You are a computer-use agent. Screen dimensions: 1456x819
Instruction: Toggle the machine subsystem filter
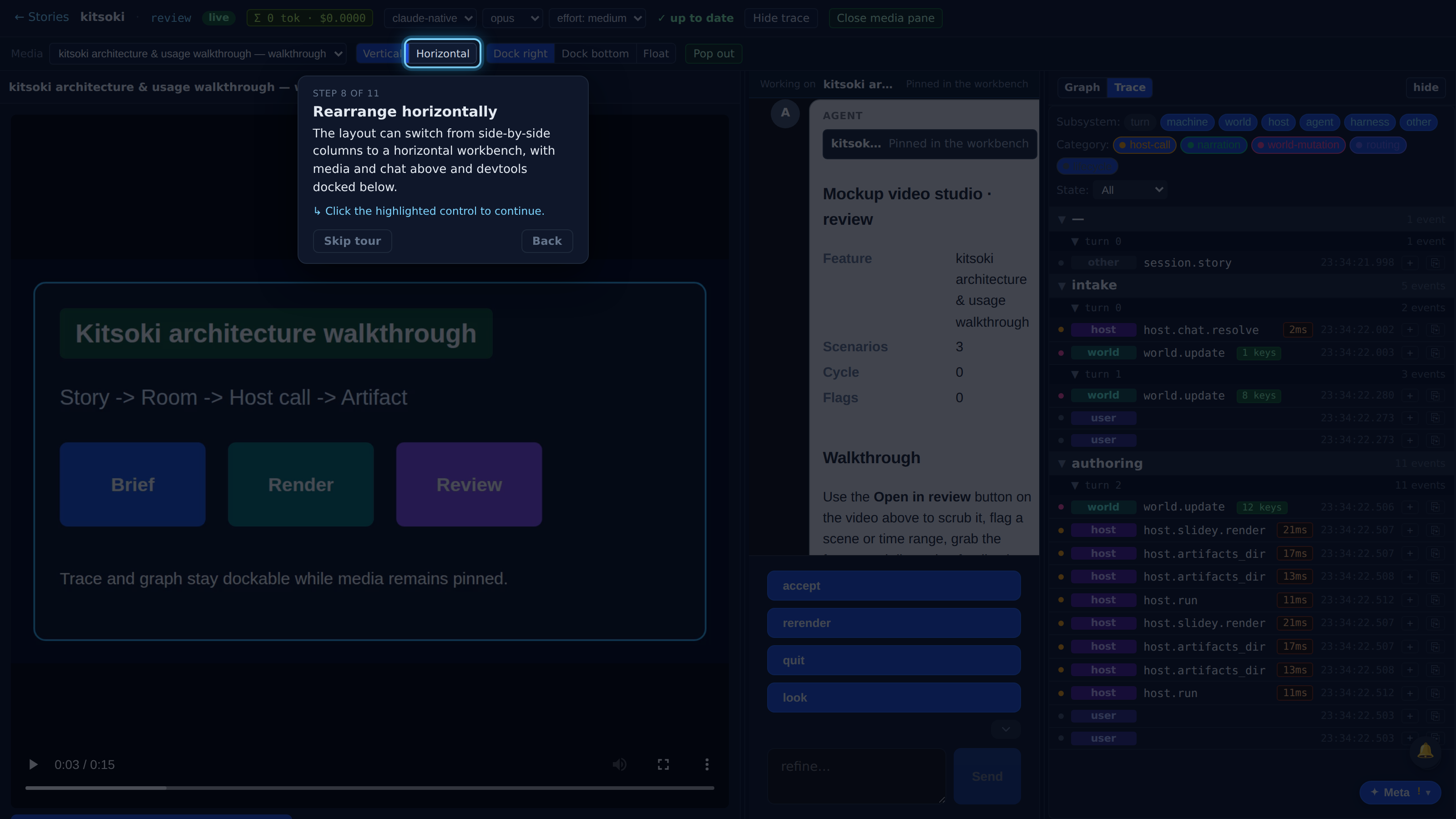[1187, 122]
